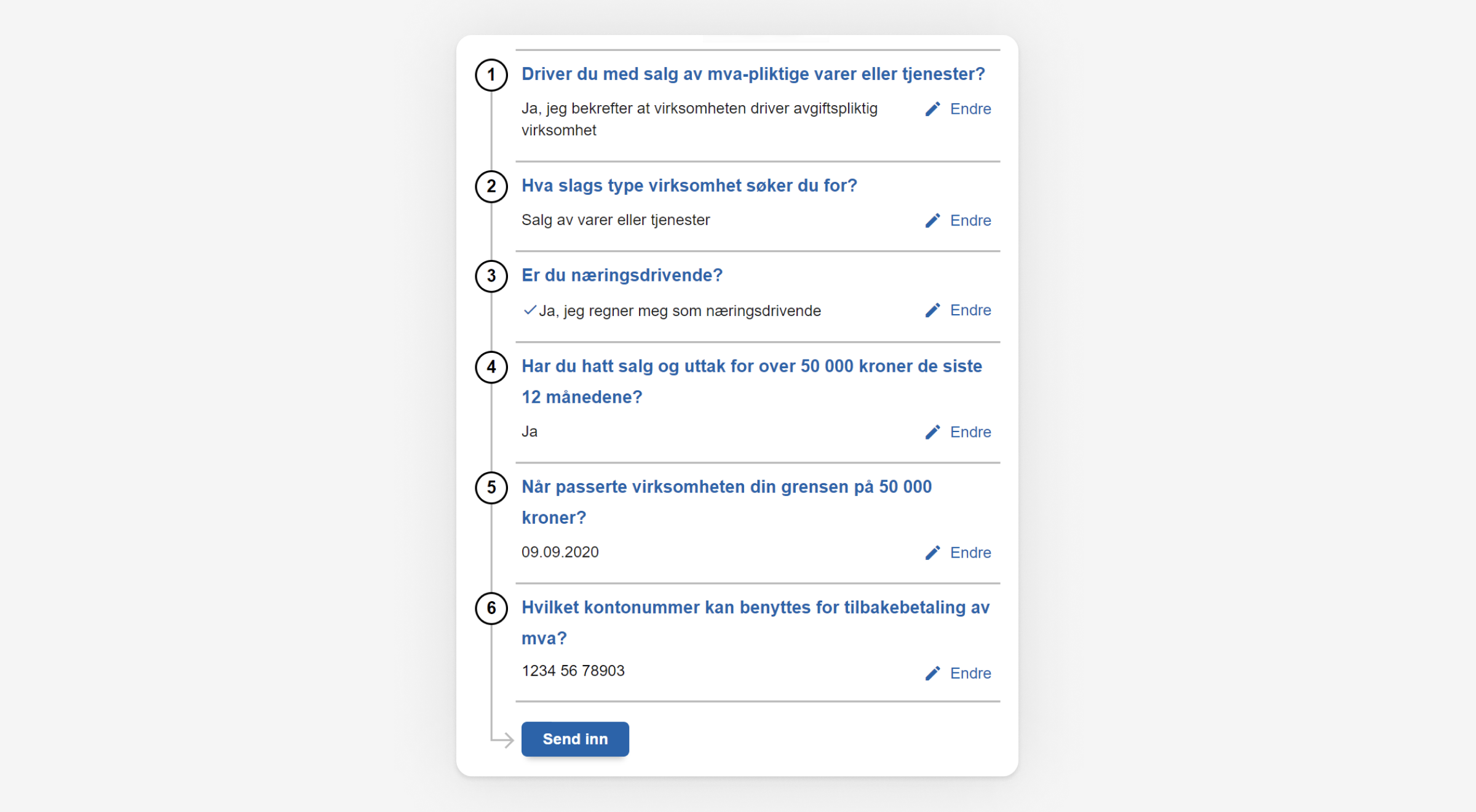Click the pencil icon for the 50 000 kroner question
This screenshot has width=1476, height=812.
(x=932, y=432)
